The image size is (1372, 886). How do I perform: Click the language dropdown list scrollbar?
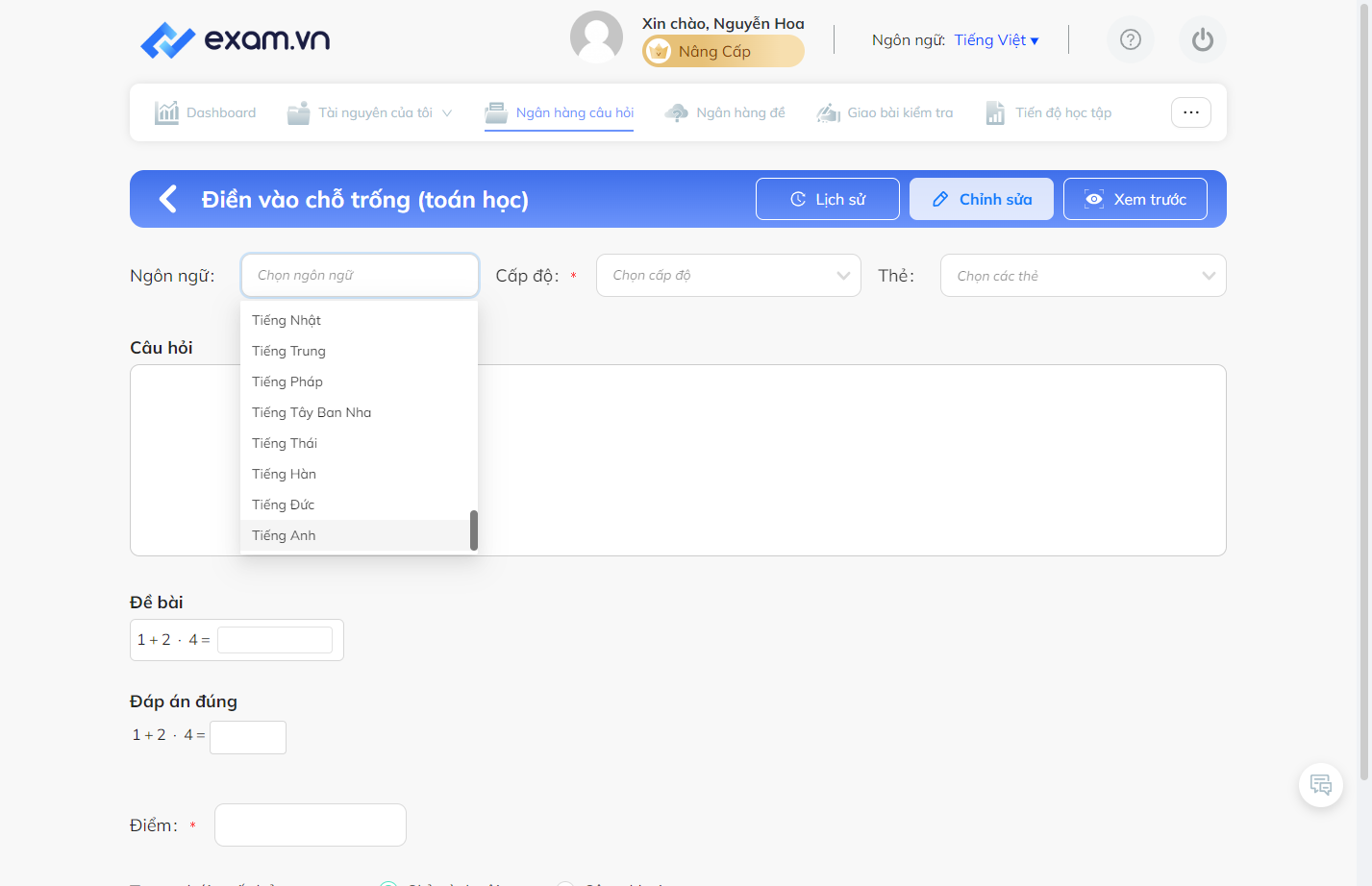[474, 530]
